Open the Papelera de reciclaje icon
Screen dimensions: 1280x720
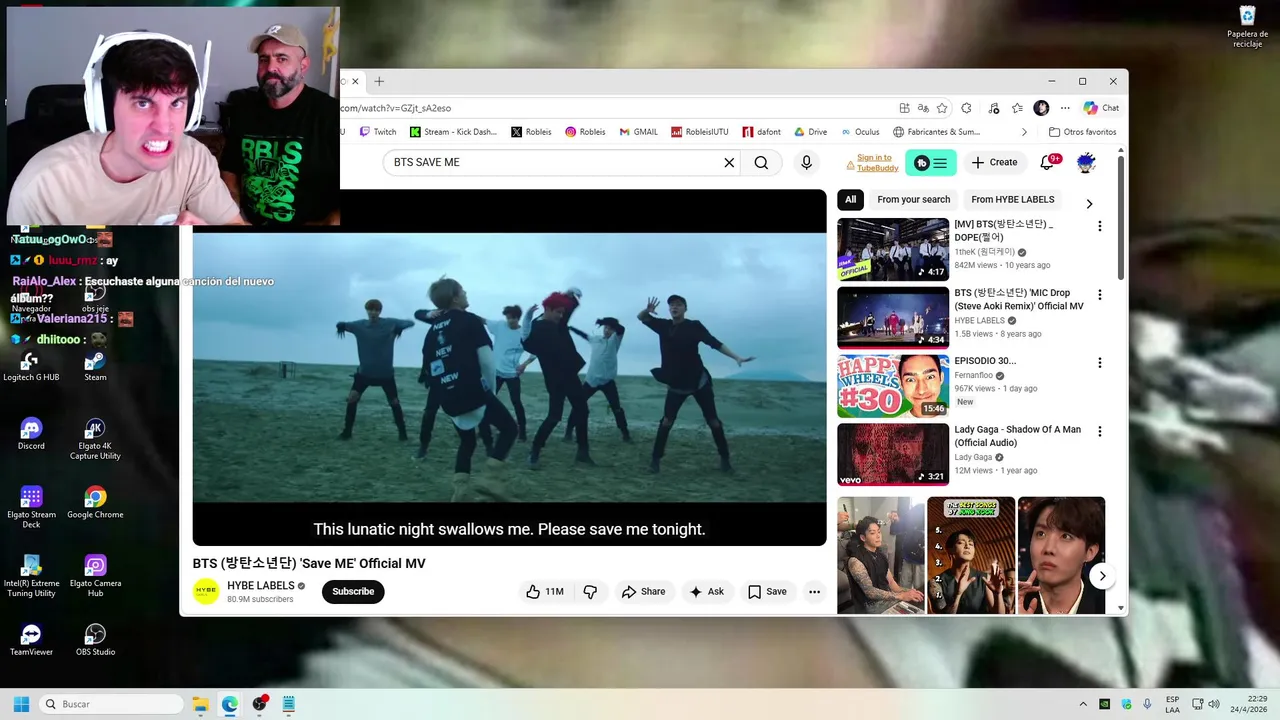coord(1247,26)
